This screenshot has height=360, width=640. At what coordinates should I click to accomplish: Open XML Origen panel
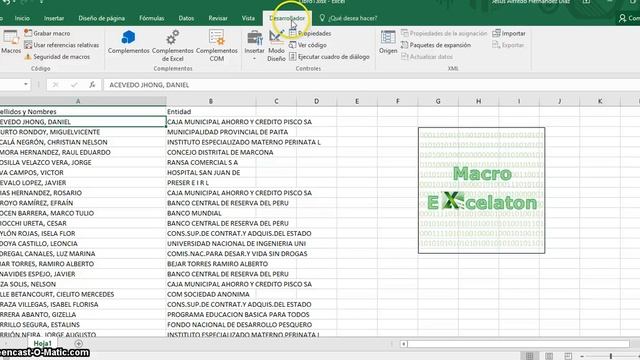point(388,42)
